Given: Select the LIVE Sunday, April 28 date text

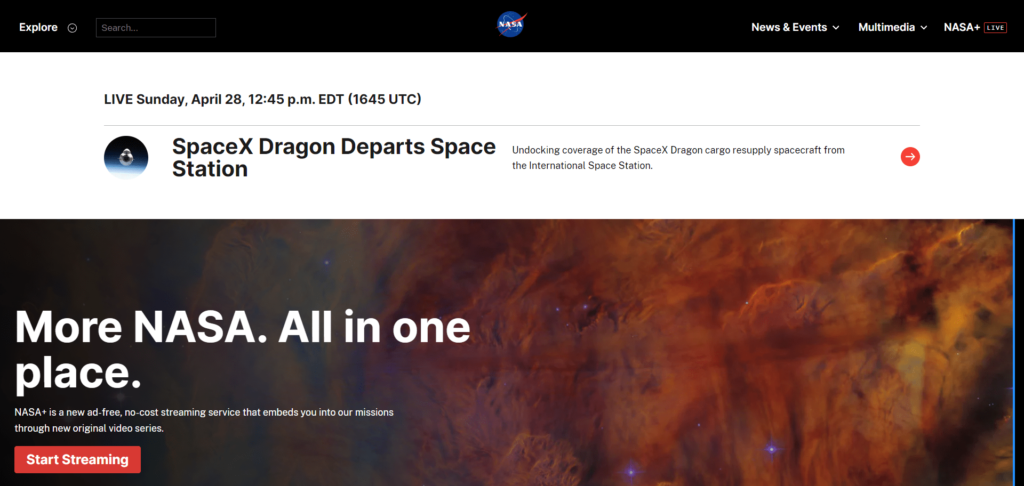Looking at the screenshot, I should pyautogui.click(x=263, y=99).
